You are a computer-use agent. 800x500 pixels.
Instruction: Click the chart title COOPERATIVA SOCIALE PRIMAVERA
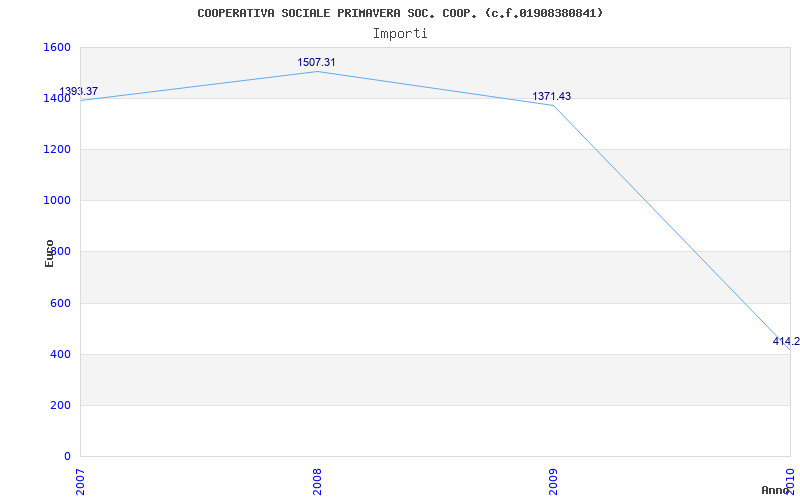pos(400,13)
